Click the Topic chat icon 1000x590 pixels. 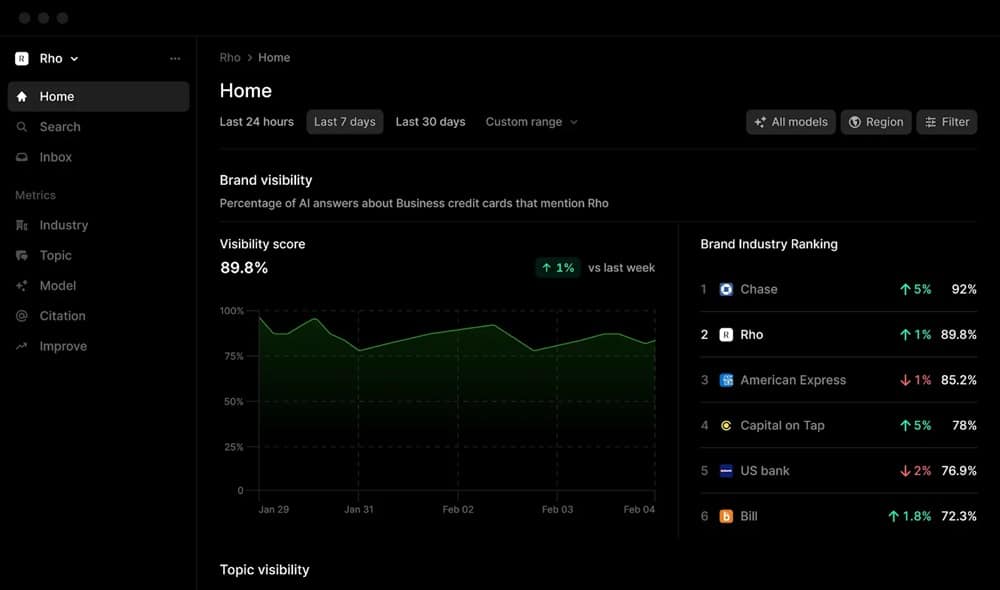(22, 255)
